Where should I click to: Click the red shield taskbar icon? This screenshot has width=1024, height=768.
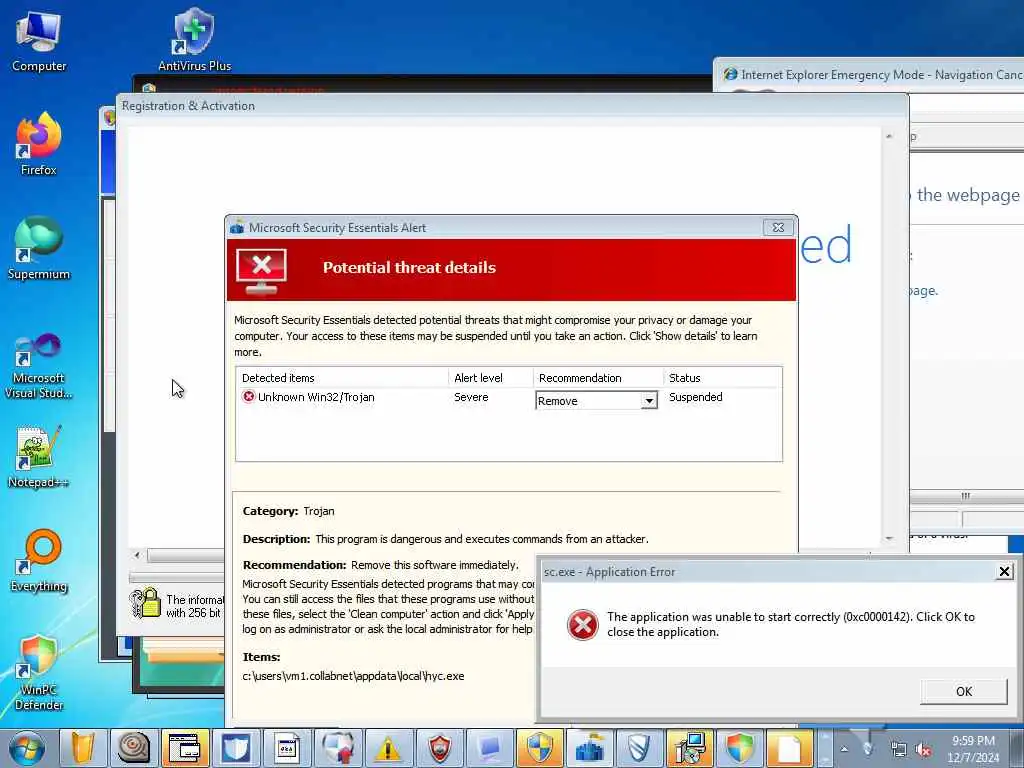tap(439, 748)
